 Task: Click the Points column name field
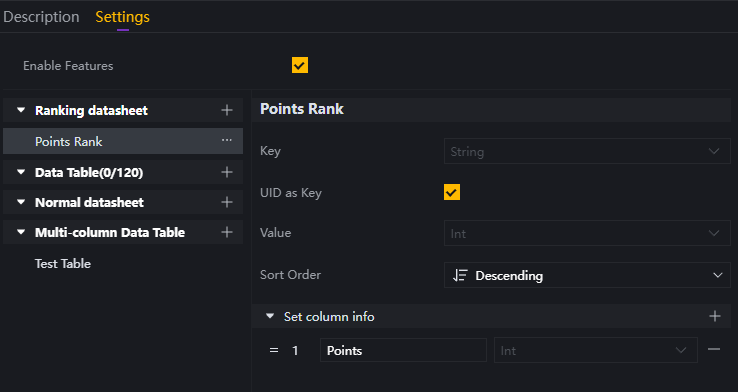(x=403, y=350)
